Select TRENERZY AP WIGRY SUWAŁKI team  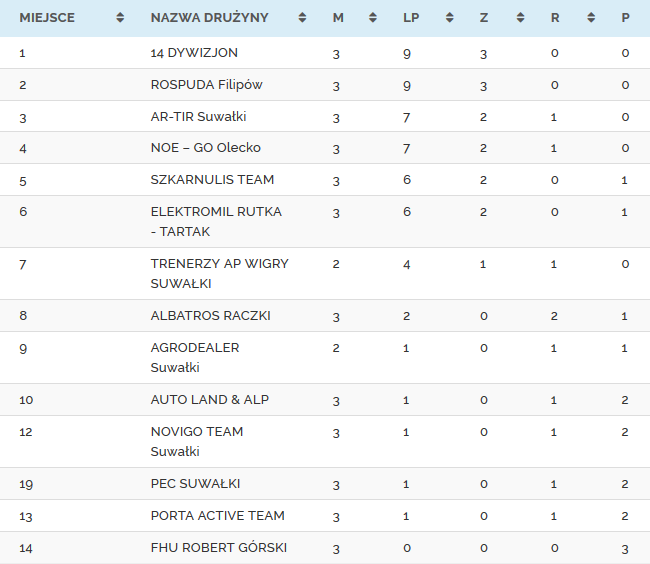tap(219, 273)
